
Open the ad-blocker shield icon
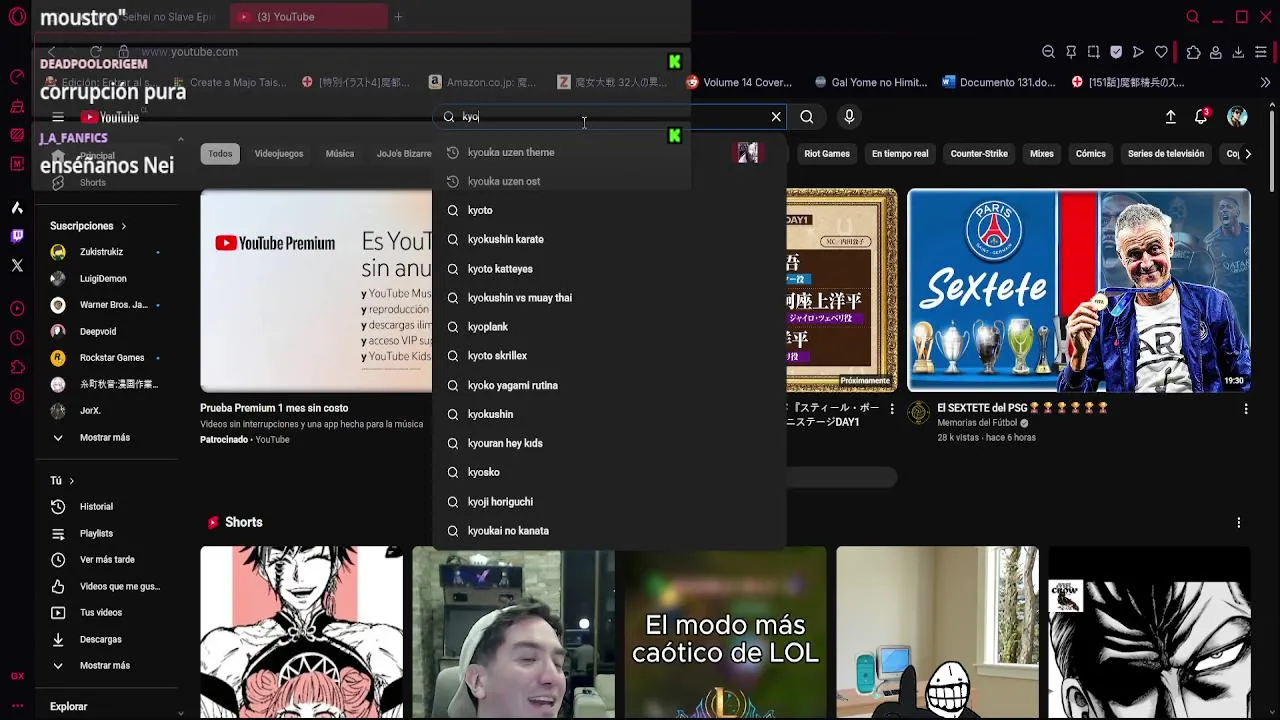(1116, 52)
